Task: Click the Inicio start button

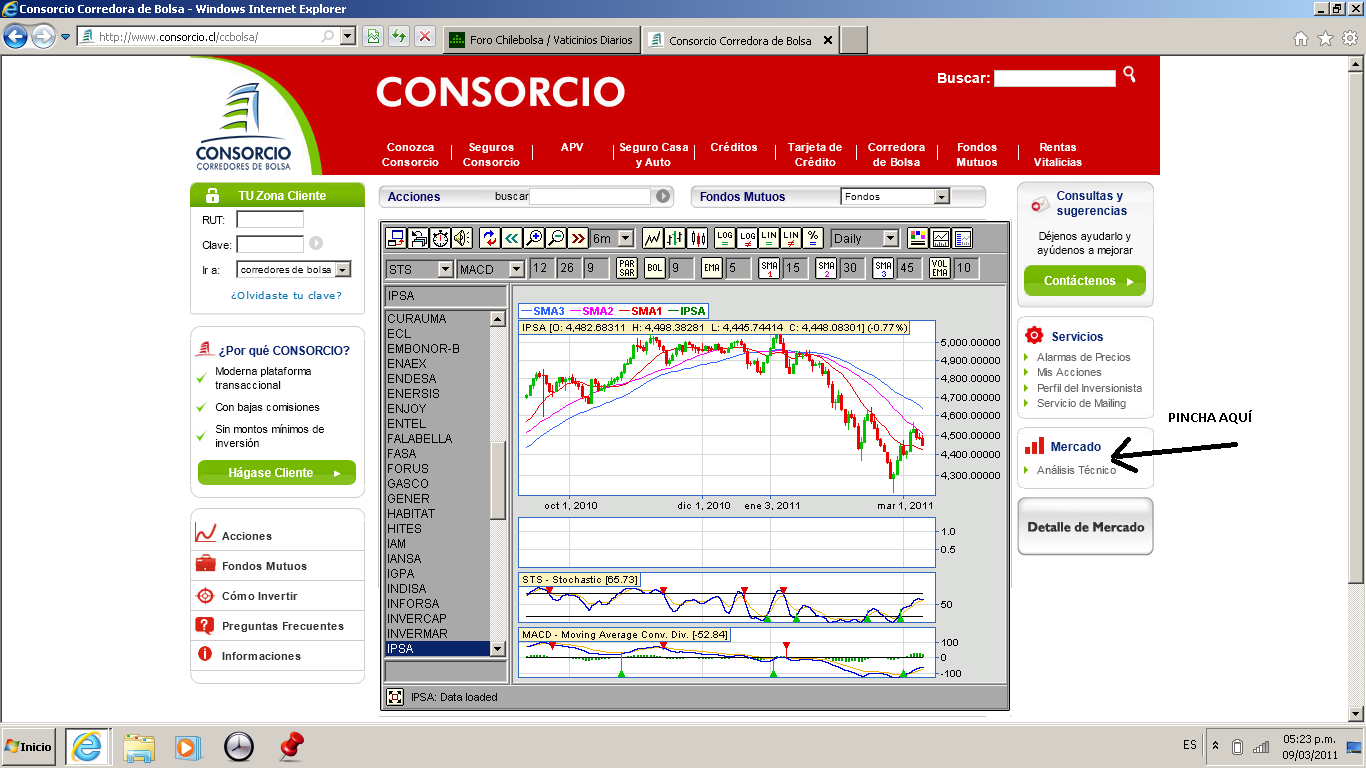Action: point(29,747)
